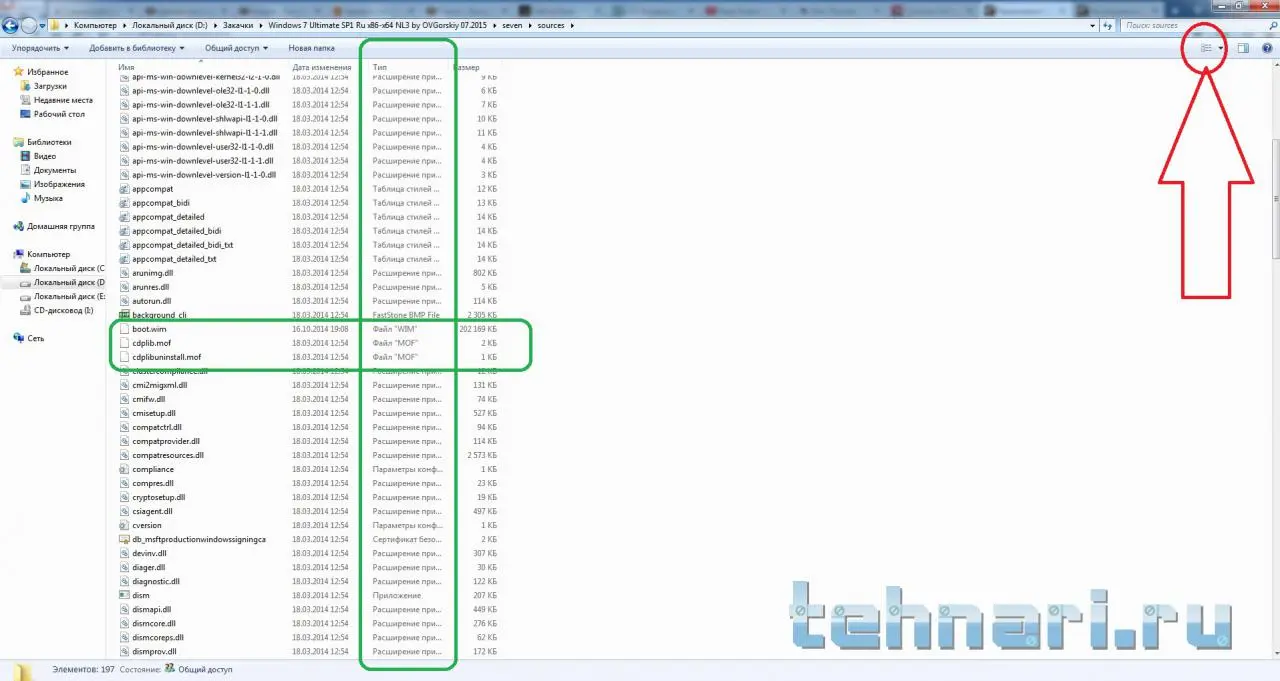The image size is (1280, 681).
Task: Select db_msftproductionwindowssigningca certificate icon
Action: (124, 539)
